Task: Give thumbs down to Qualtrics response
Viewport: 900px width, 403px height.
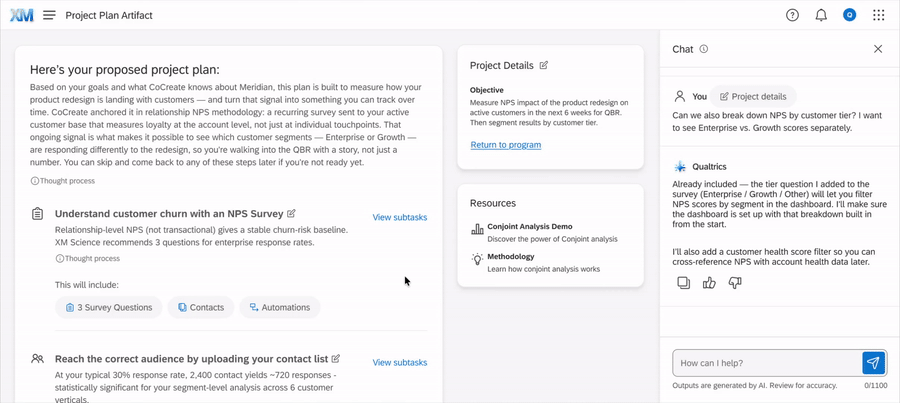Action: pos(735,282)
